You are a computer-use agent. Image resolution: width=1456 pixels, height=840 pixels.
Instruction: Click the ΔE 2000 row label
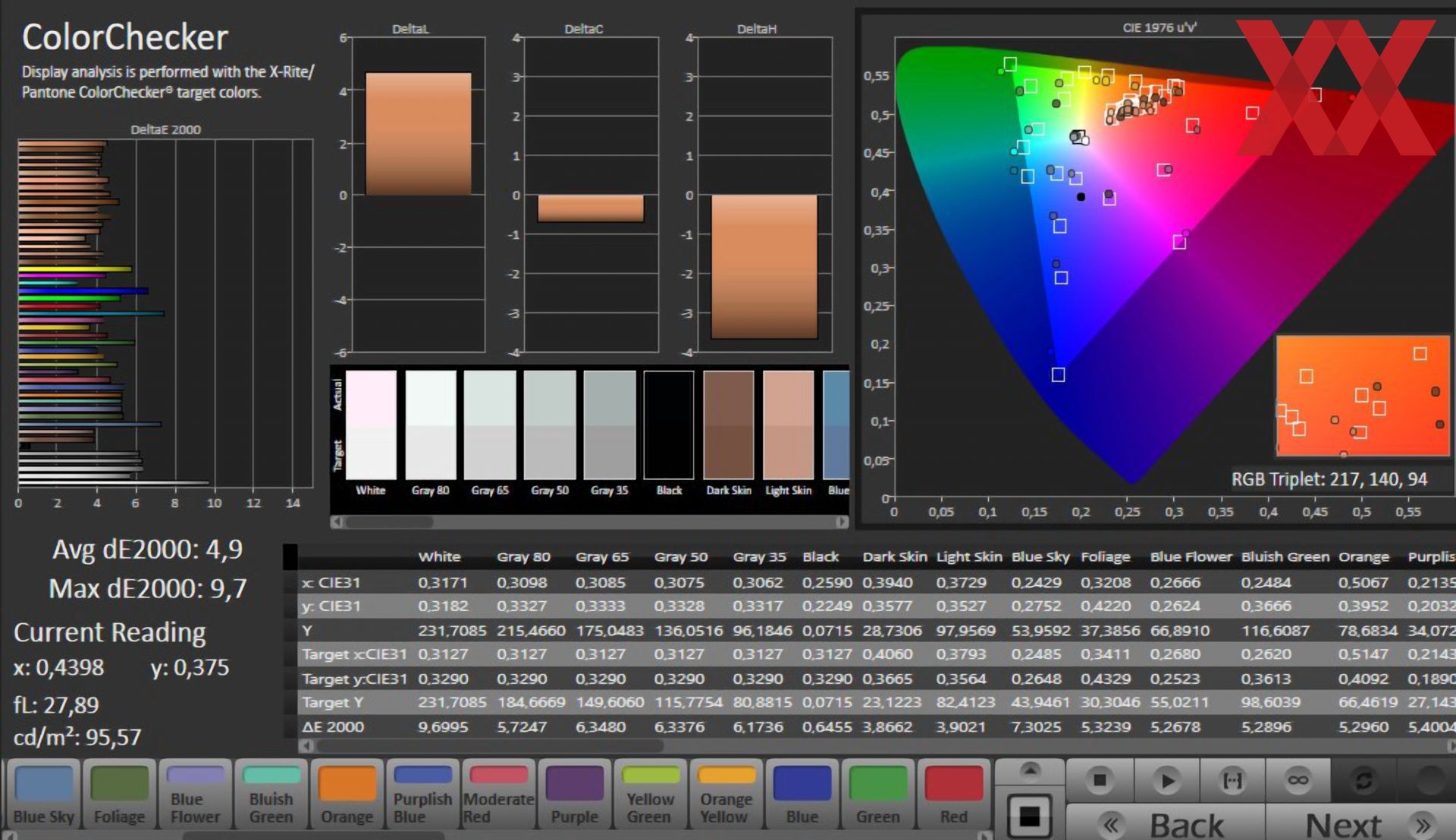(333, 727)
